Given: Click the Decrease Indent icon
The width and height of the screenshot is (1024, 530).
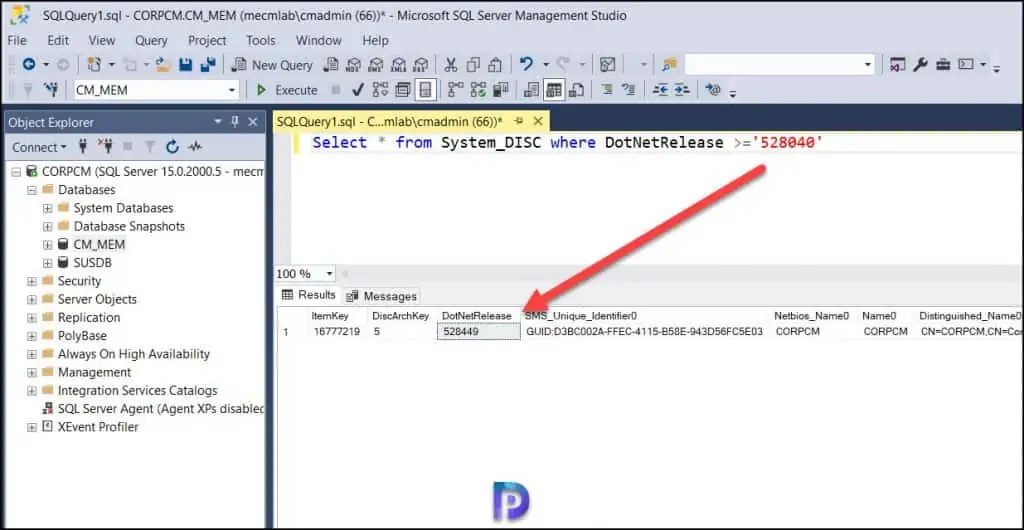Looking at the screenshot, I should pos(660,89).
